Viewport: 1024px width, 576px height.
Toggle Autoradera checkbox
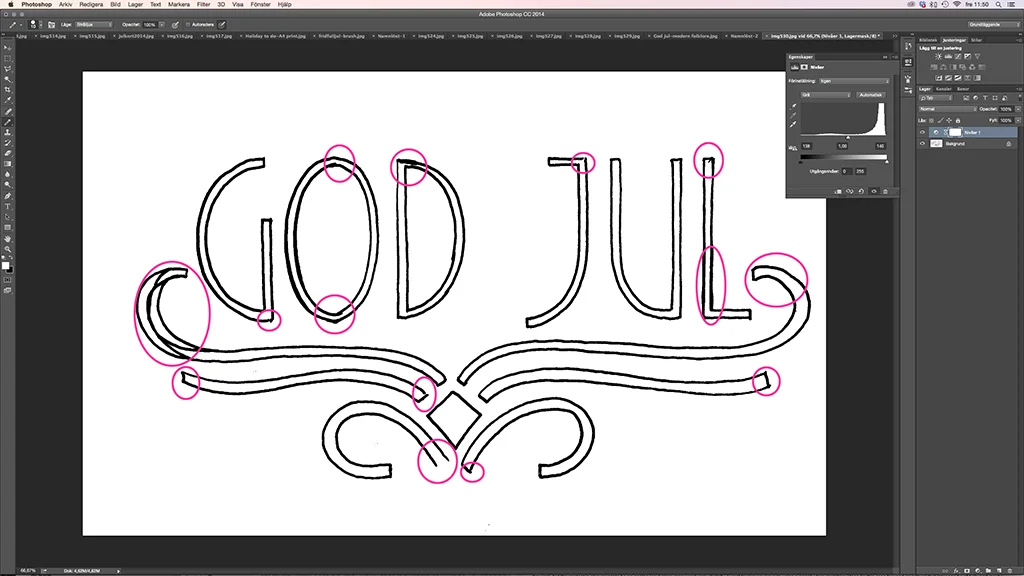pos(188,25)
